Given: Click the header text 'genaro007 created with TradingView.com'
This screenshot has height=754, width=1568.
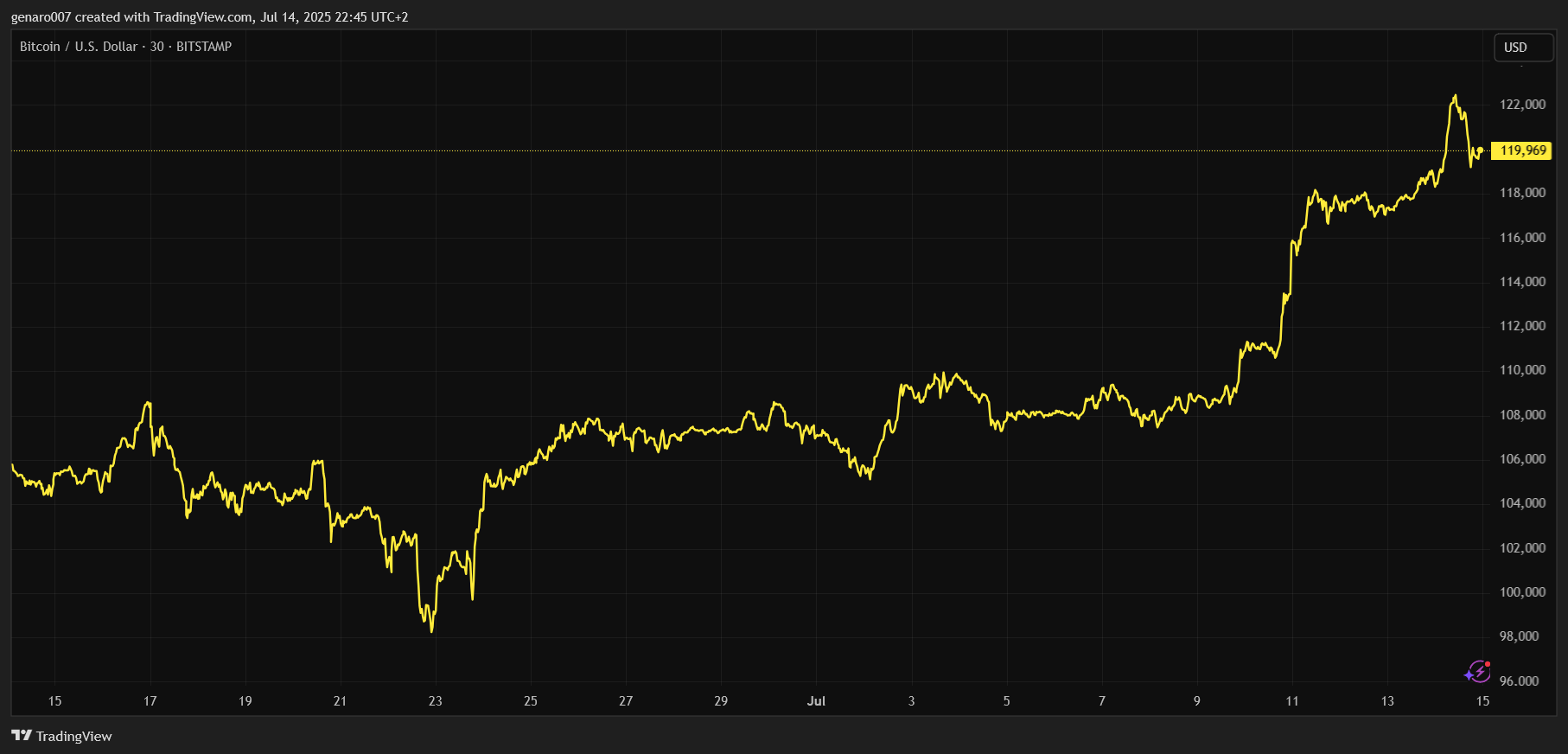Looking at the screenshot, I should [132, 17].
